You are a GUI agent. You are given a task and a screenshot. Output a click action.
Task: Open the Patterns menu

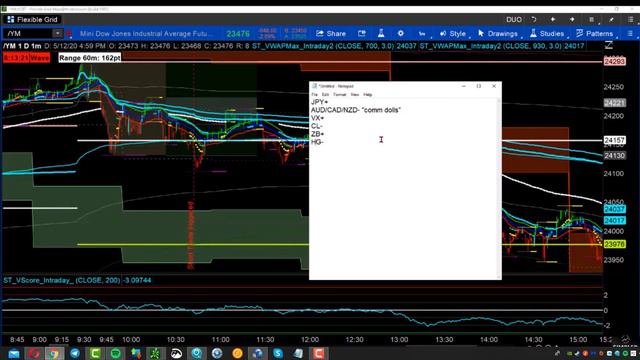click(x=594, y=33)
